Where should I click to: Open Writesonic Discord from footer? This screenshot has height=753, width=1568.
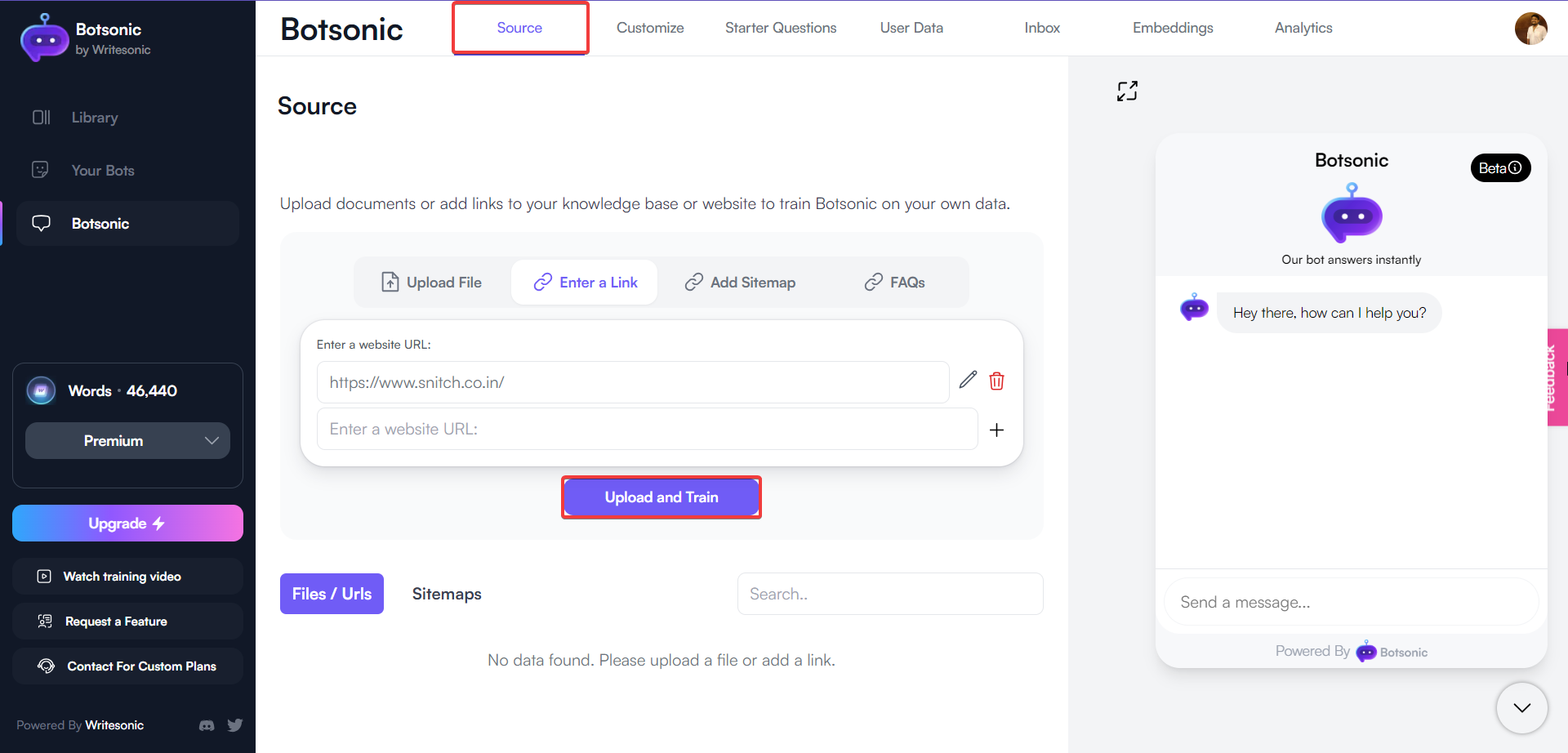pyautogui.click(x=206, y=725)
